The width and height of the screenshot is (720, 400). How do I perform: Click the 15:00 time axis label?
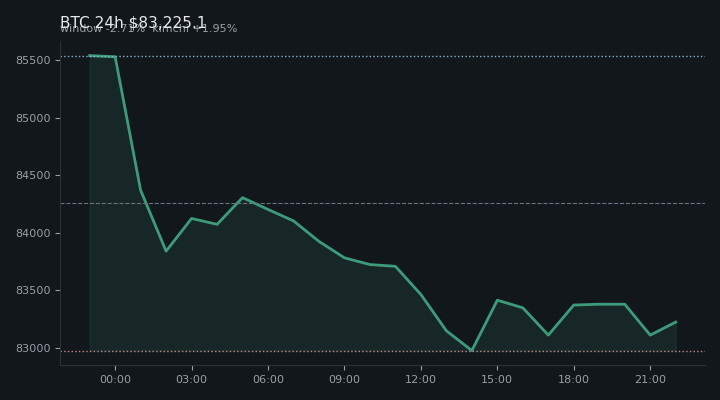(x=496, y=379)
